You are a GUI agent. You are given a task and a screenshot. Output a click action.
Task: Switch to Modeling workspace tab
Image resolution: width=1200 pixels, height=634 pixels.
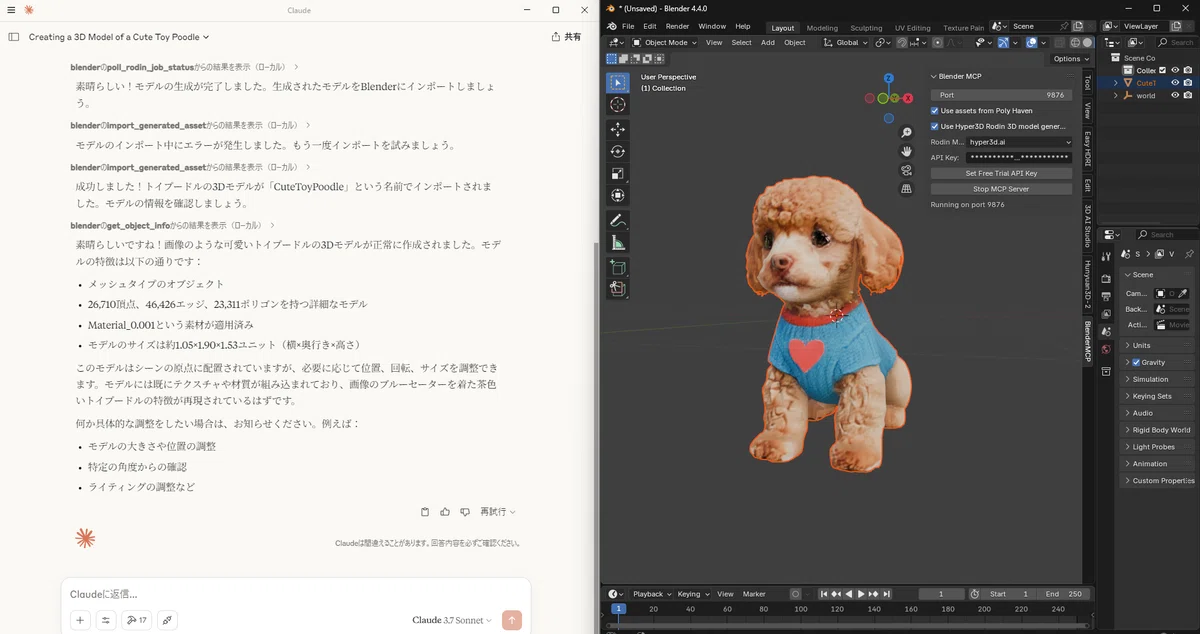[822, 28]
